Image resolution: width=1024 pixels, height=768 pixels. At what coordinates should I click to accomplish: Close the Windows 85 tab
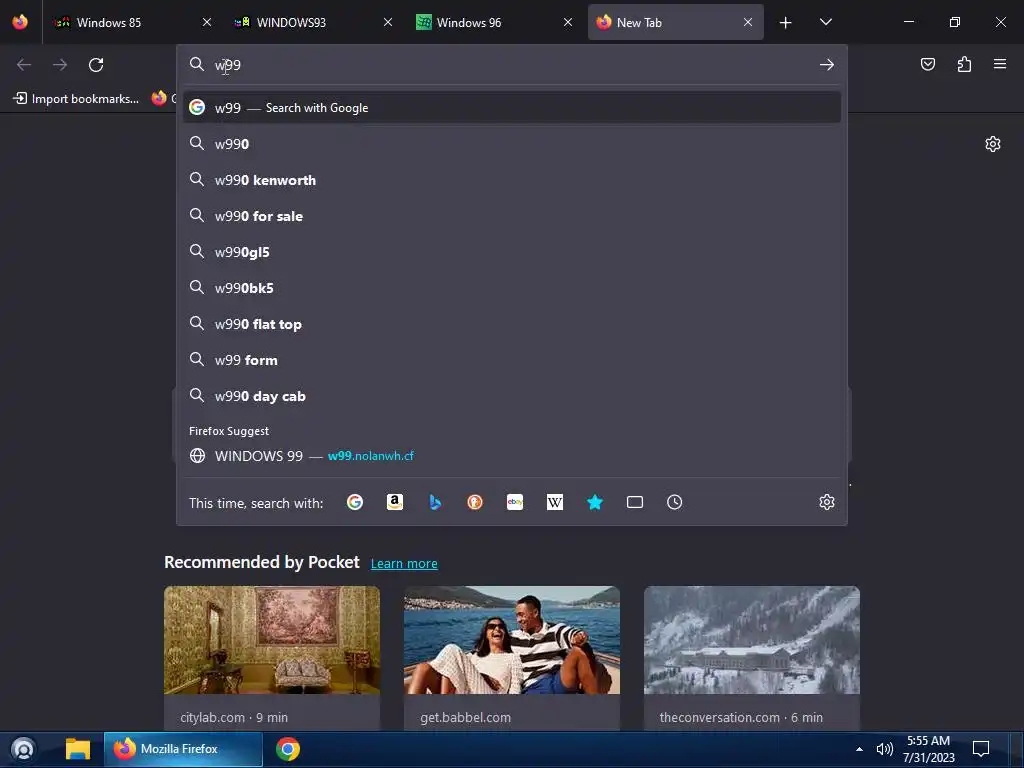pyautogui.click(x=207, y=22)
